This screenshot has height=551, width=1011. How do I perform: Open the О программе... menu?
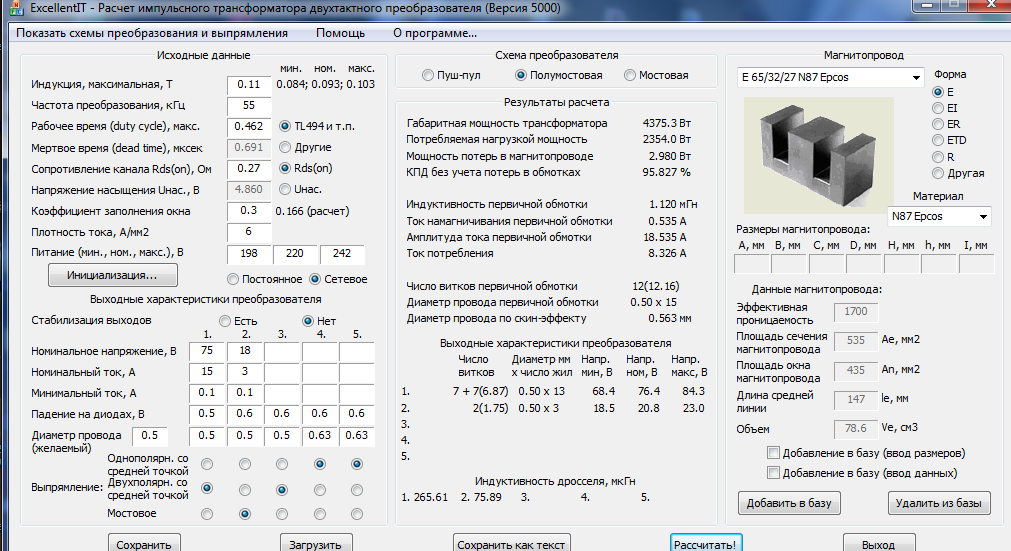pyautogui.click(x=435, y=33)
